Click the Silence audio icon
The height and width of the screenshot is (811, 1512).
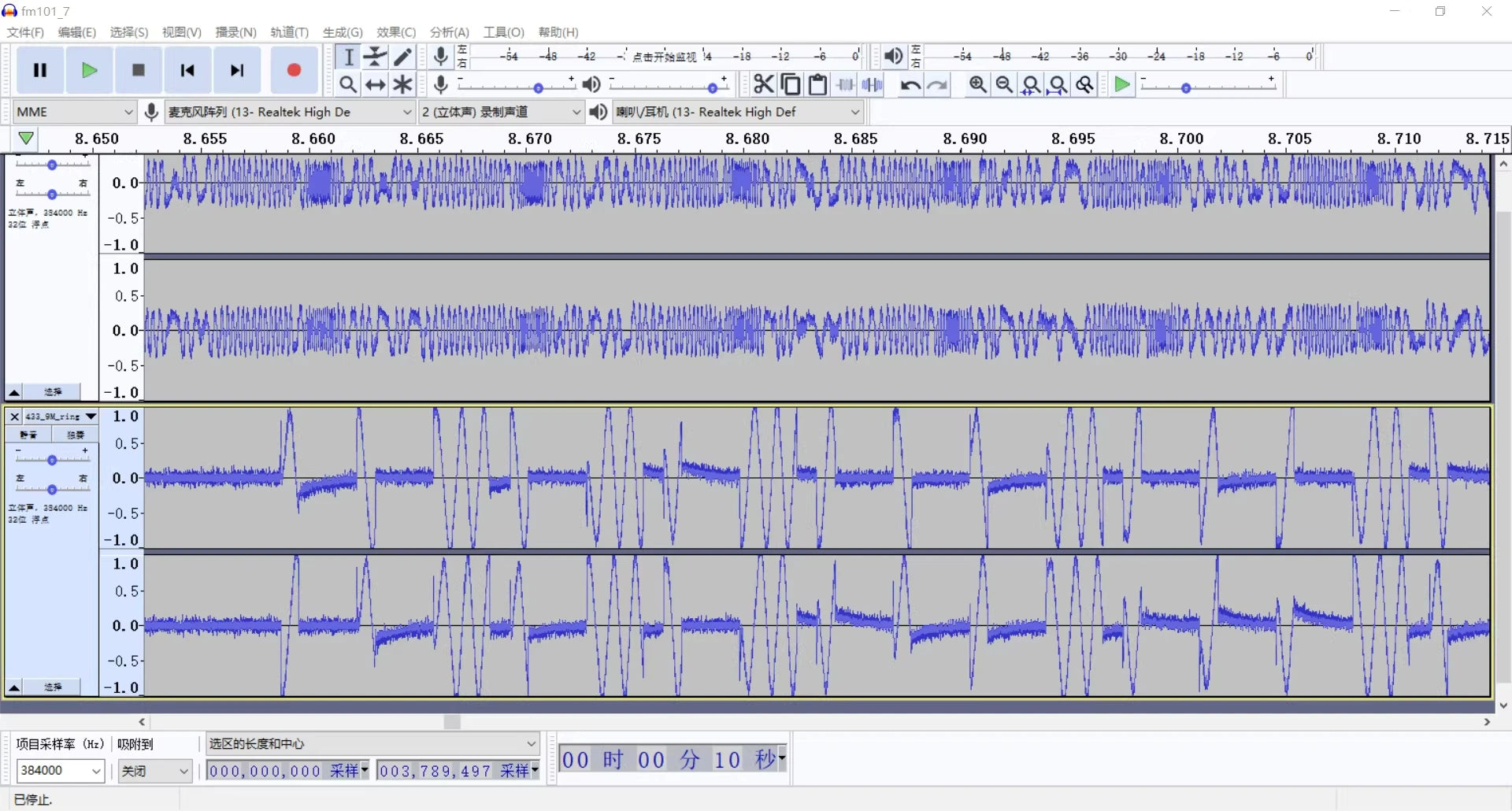point(872,84)
